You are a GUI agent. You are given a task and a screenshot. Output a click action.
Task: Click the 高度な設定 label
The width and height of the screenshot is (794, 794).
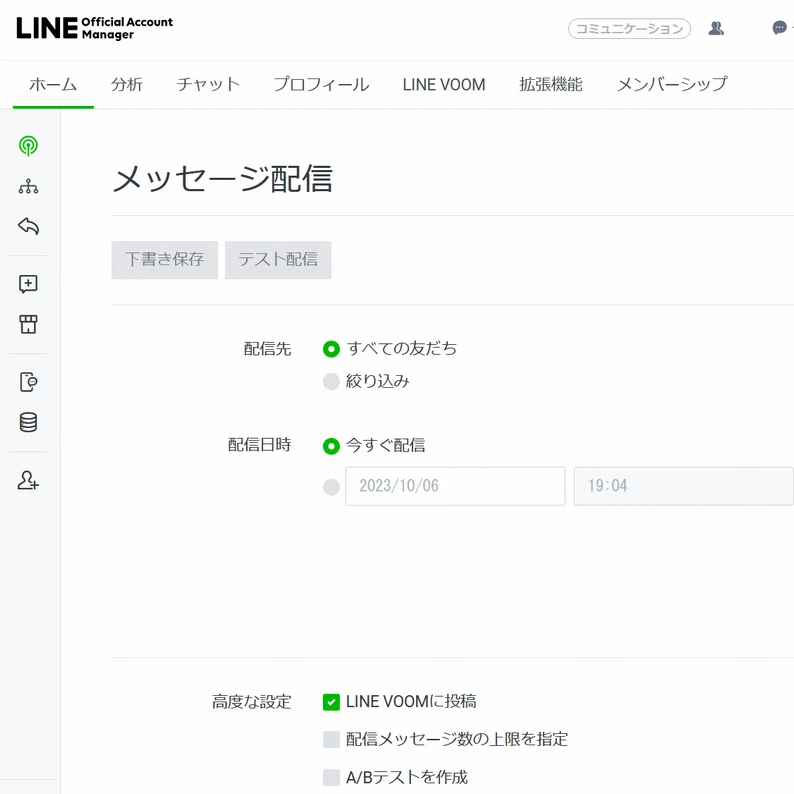pyautogui.click(x=252, y=702)
